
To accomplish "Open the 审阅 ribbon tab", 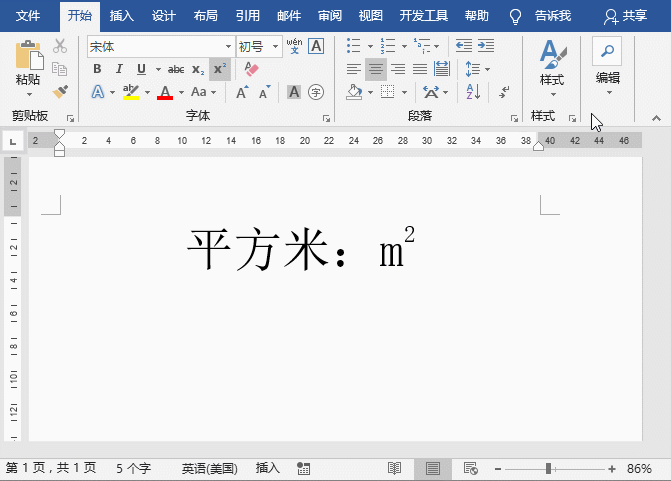I will pyautogui.click(x=330, y=16).
